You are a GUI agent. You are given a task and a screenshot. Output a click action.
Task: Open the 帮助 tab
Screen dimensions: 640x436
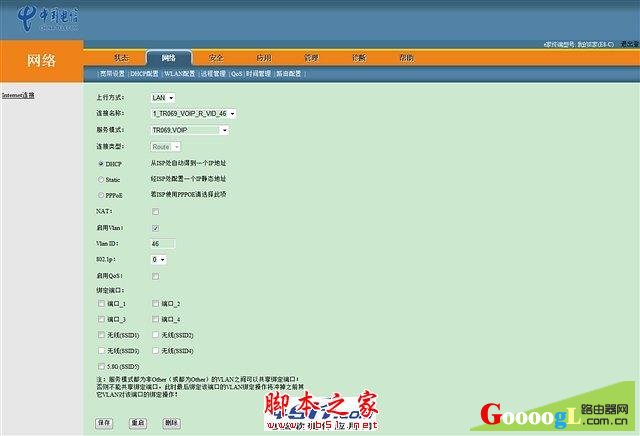coord(406,58)
